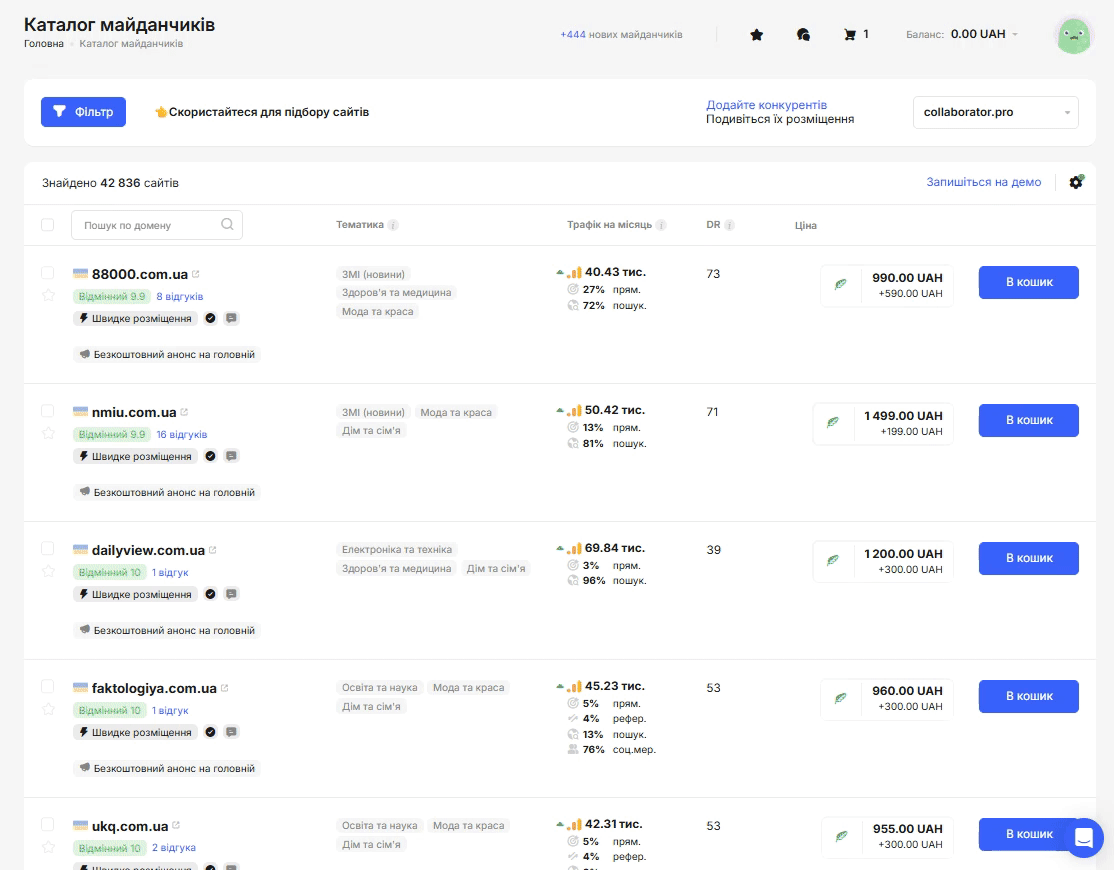The image size is (1114, 870).
Task: Select the dailyview.com.ua row checkbox
Action: (48, 548)
